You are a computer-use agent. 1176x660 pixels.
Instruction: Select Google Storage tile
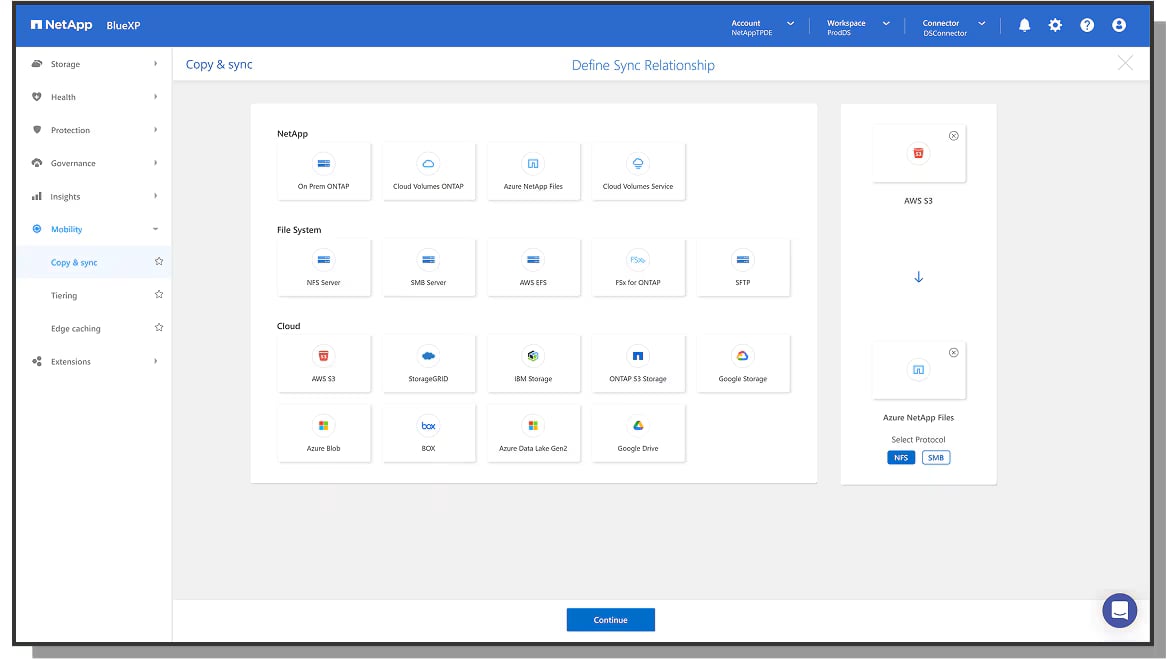point(742,364)
